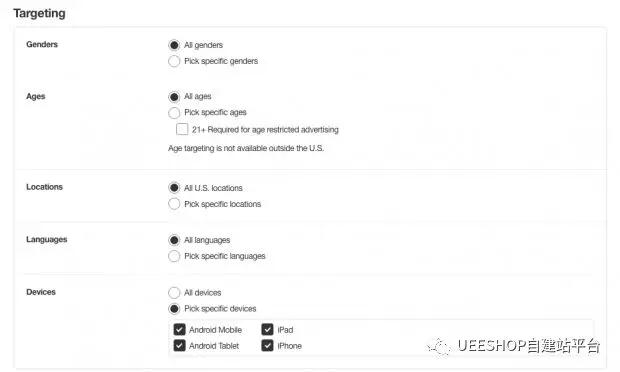Screen dimensions: 620x372
Task: Select the All devices radio button
Action: click(174, 293)
